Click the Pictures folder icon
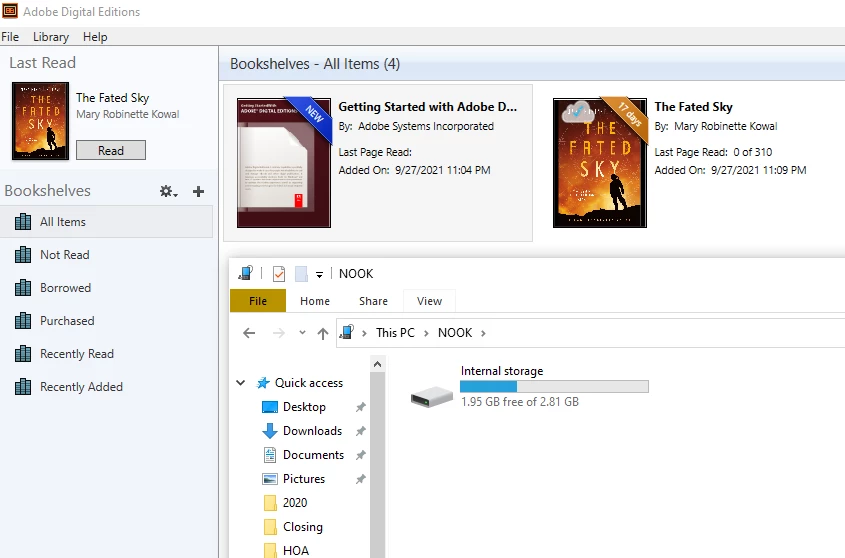The width and height of the screenshot is (845, 558). (x=269, y=479)
